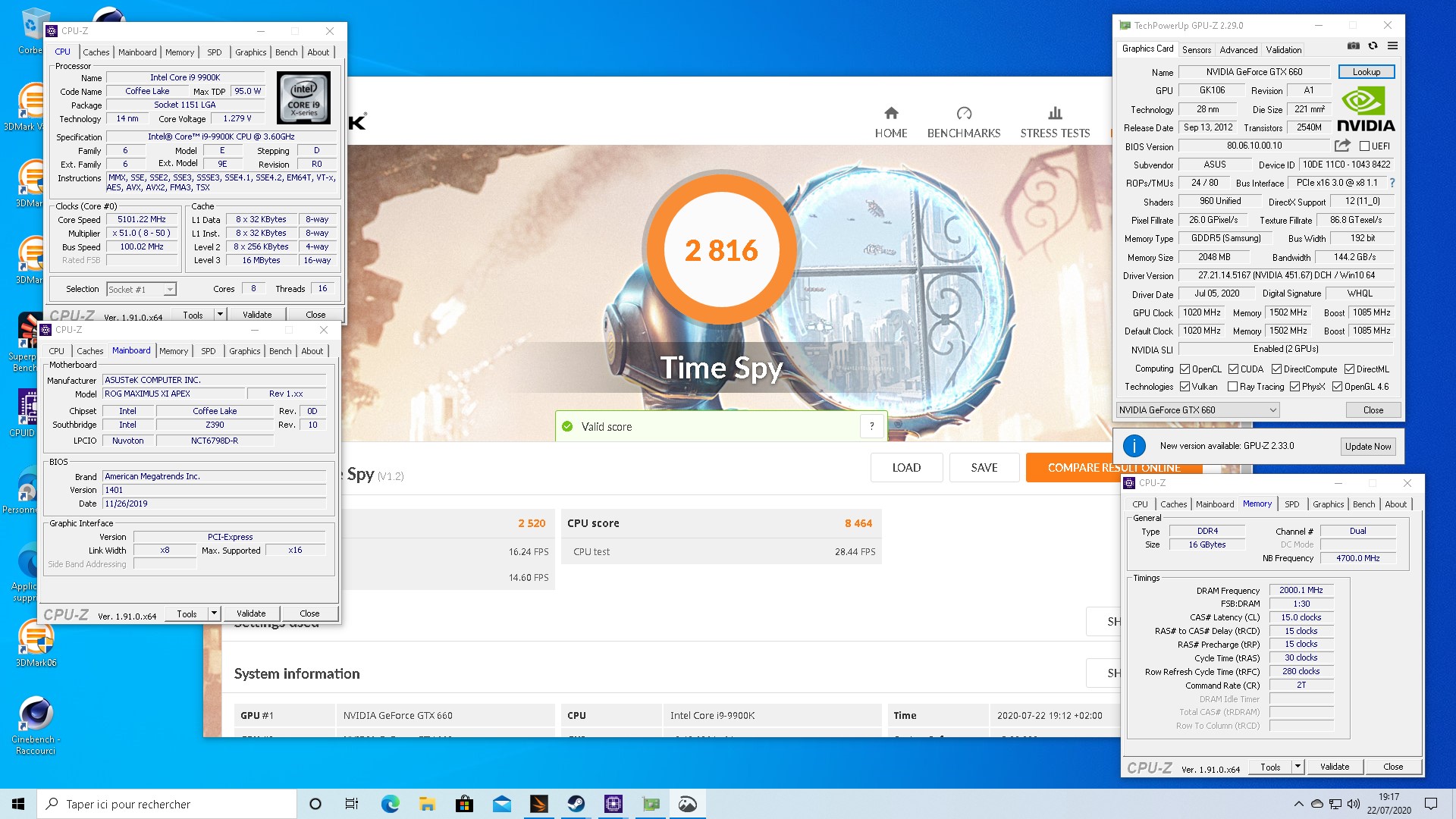The width and height of the screenshot is (1456, 819).
Task: Open the GPU-Z hamburger menu
Action: pyautogui.click(x=1392, y=46)
